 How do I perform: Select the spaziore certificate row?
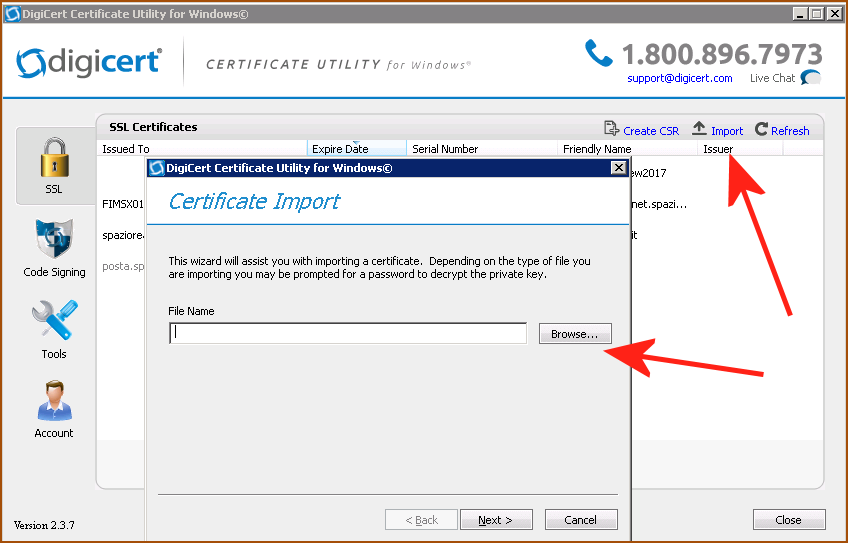point(123,236)
